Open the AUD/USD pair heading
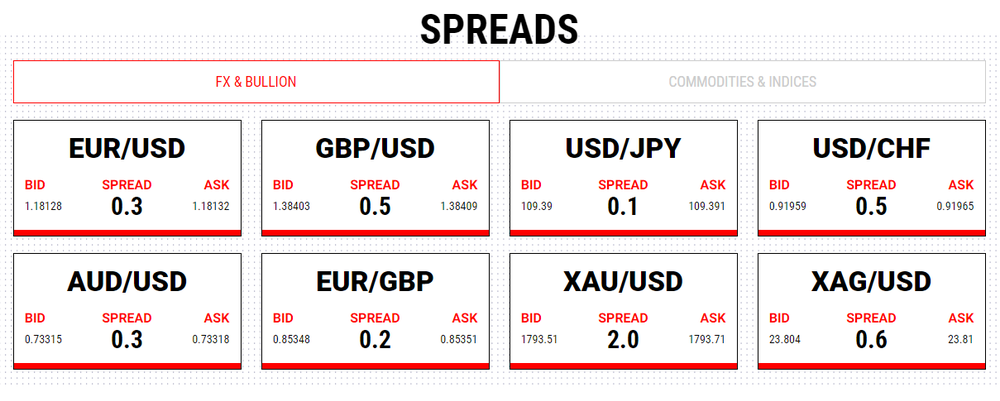1000x401 pixels. [127, 281]
